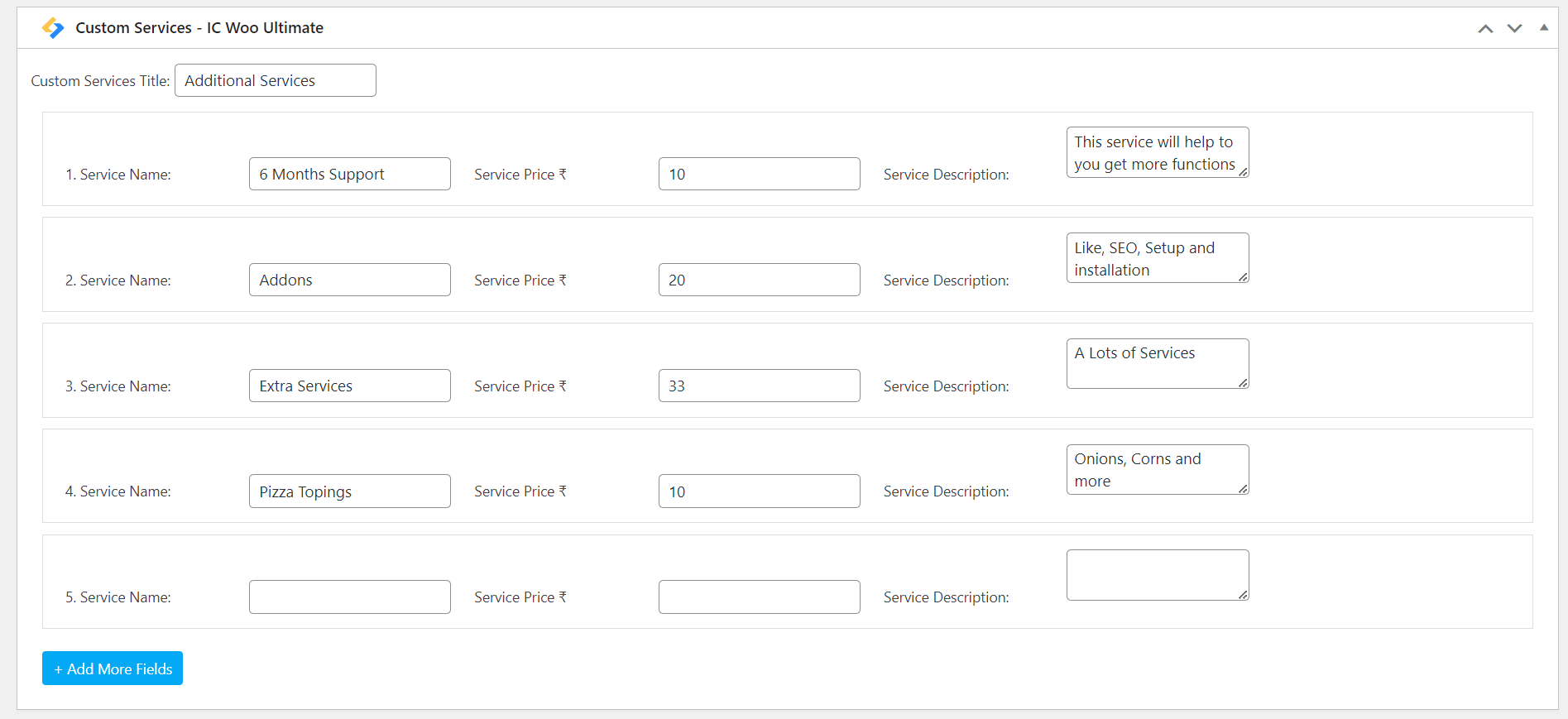The image size is (1568, 719).
Task: Click the 'Service Price ₹' label in row 5
Action: coord(520,597)
